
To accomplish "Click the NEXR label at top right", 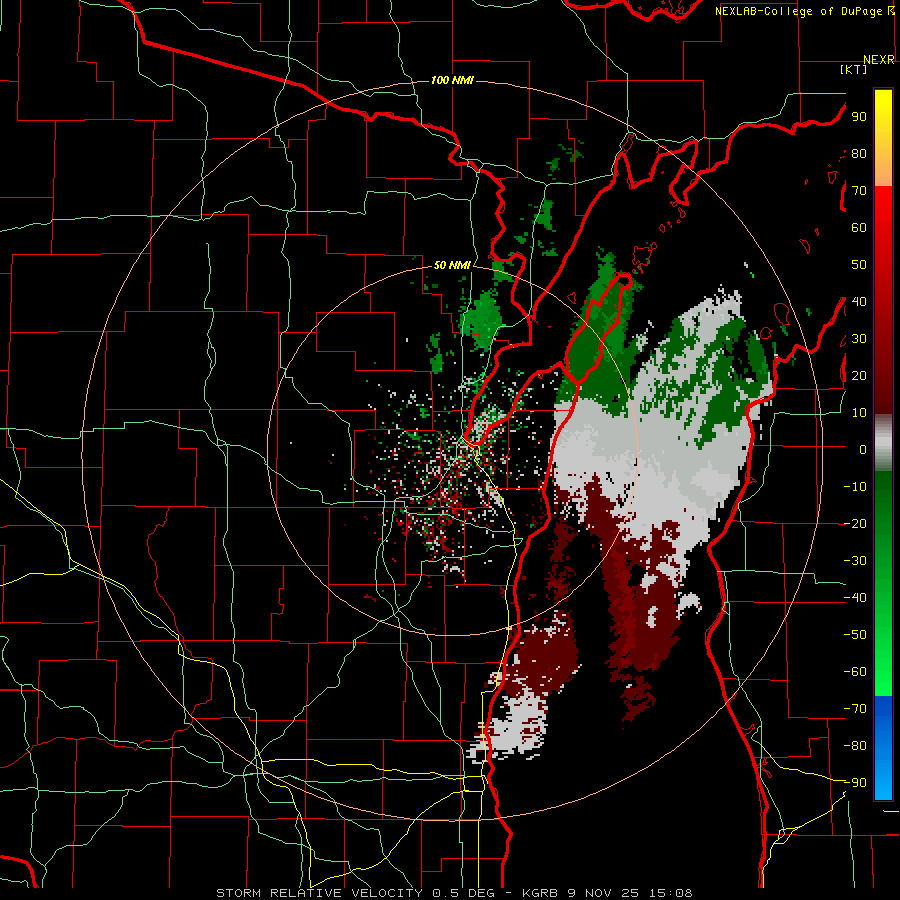I will click(879, 60).
